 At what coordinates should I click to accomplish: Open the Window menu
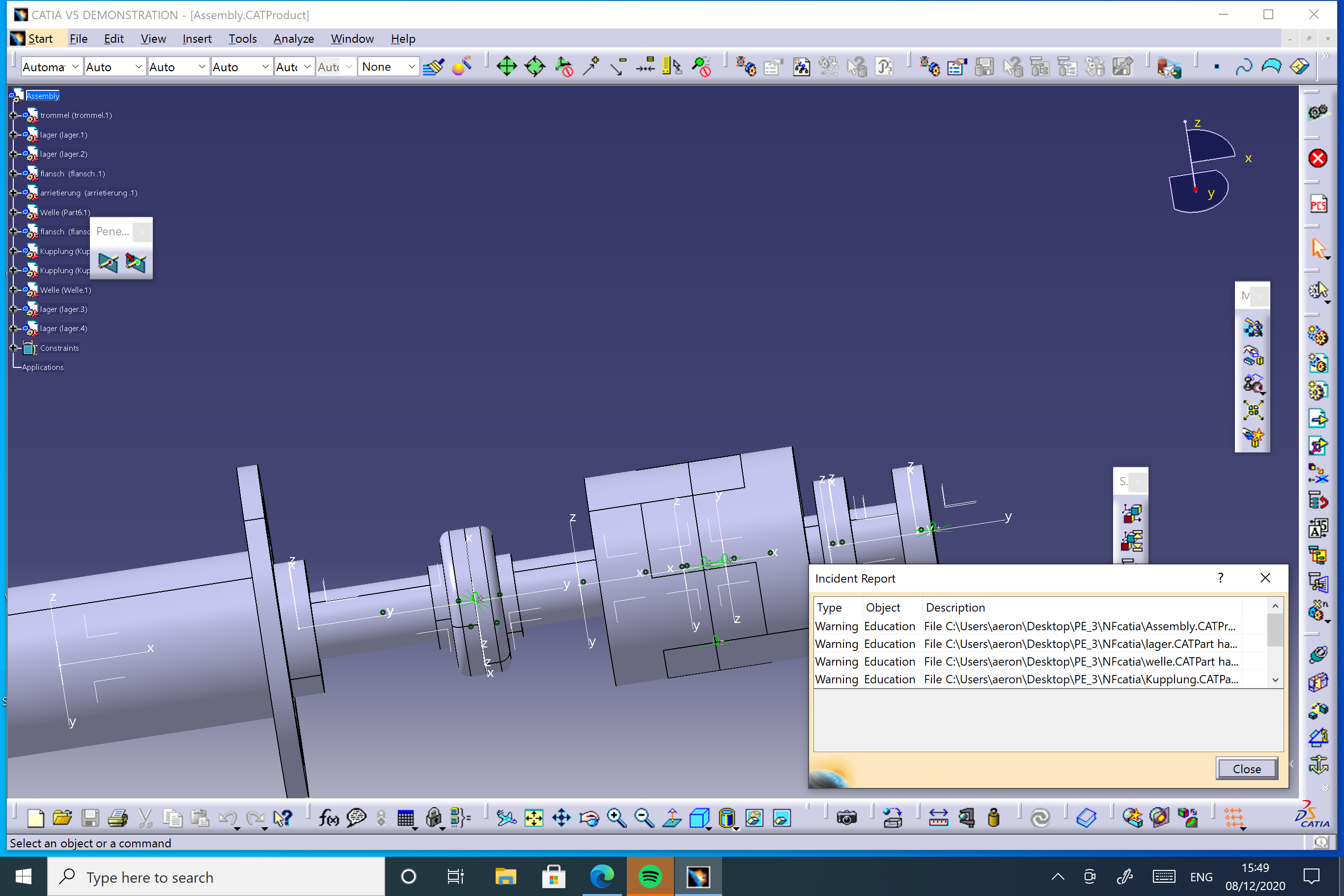pos(352,38)
